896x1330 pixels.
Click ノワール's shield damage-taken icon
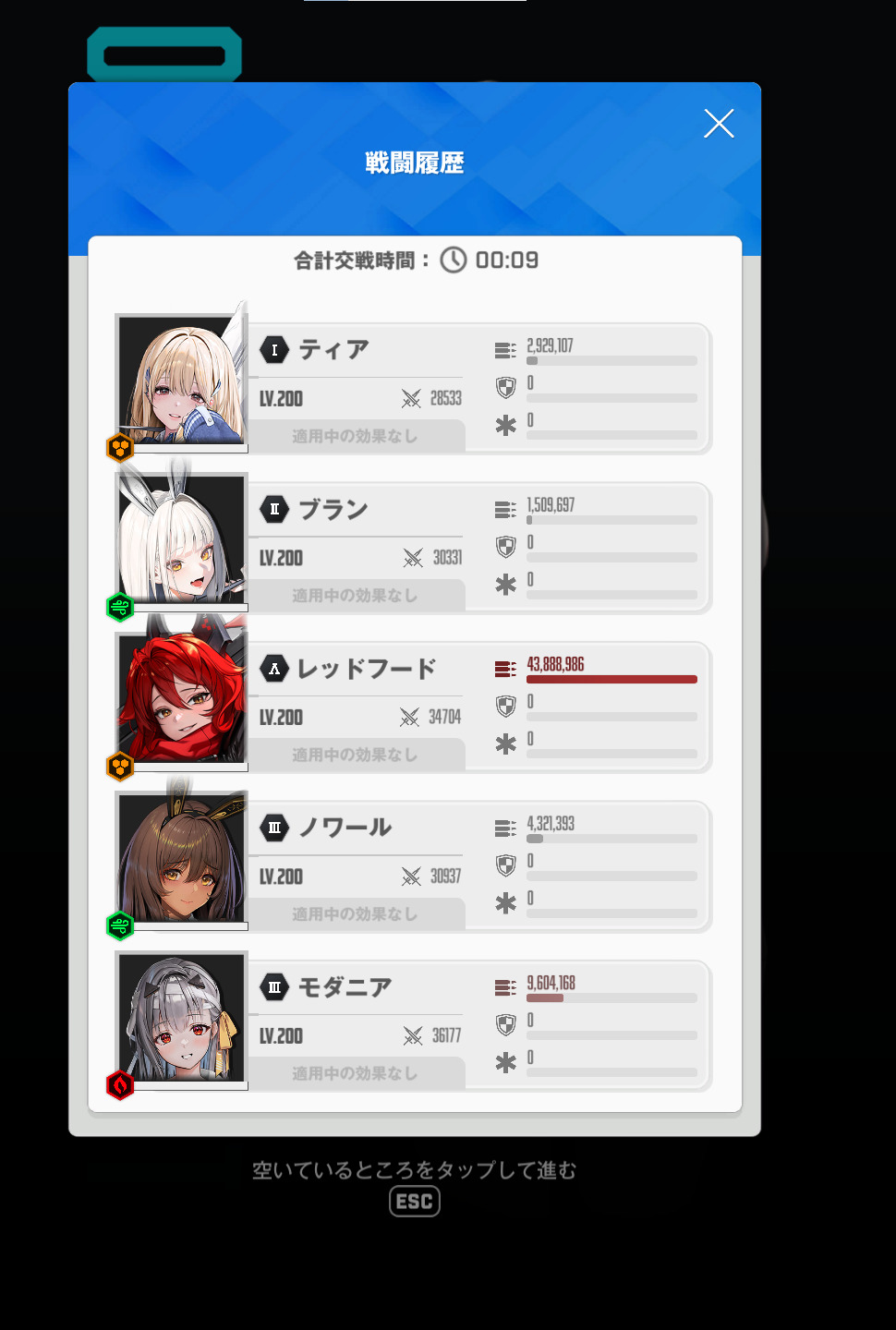point(505,865)
